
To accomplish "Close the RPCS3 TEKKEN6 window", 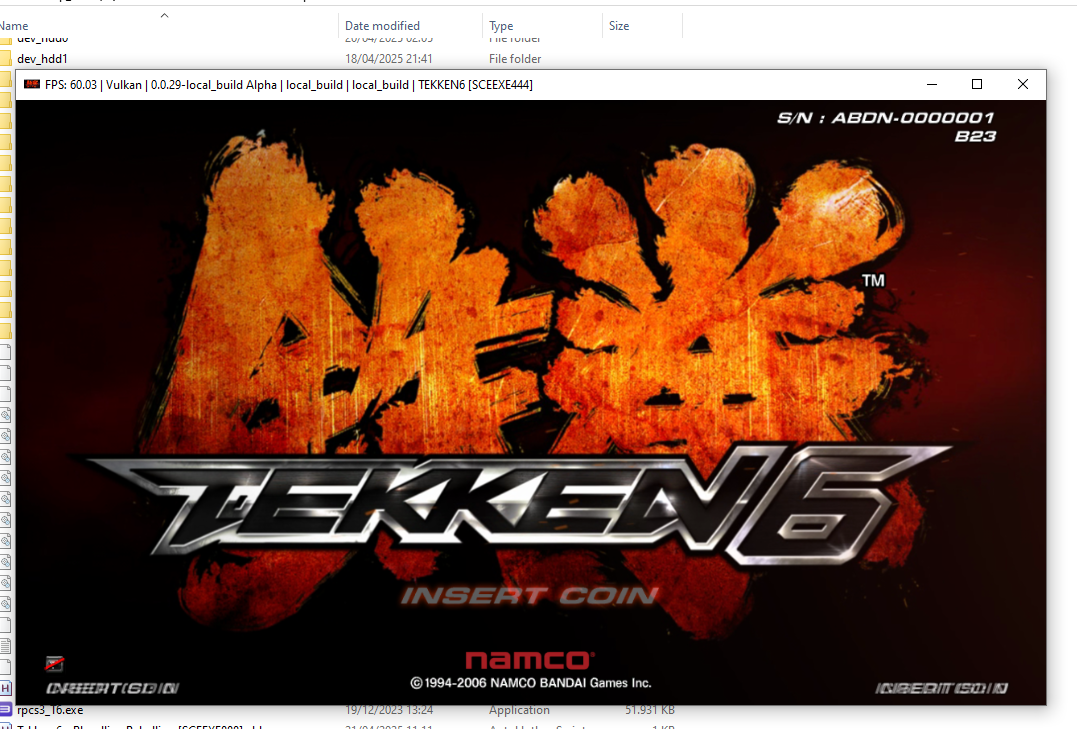I will (1022, 85).
